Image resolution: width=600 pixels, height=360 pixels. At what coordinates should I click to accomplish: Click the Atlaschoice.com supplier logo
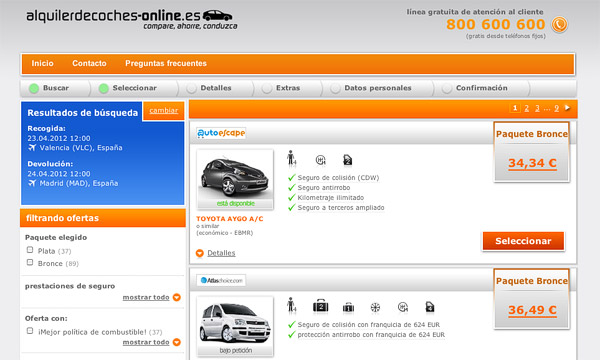coord(221,280)
